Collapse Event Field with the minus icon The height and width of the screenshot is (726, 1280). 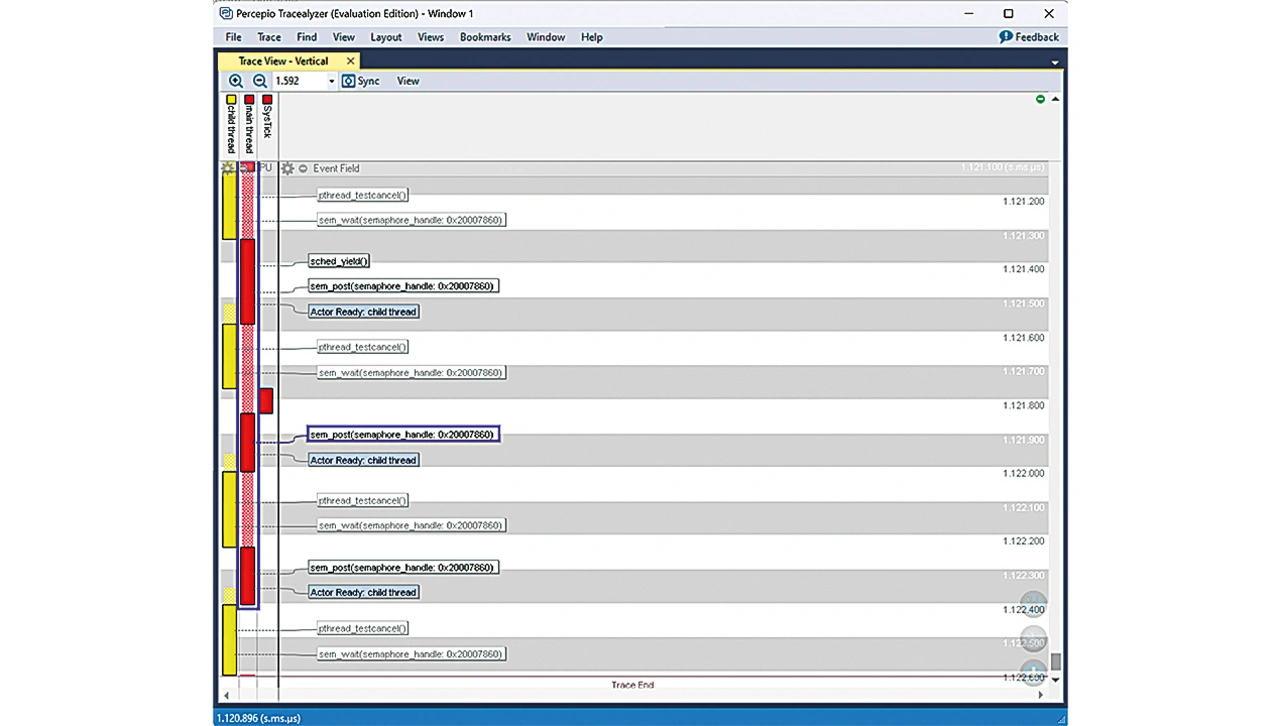pyautogui.click(x=303, y=169)
